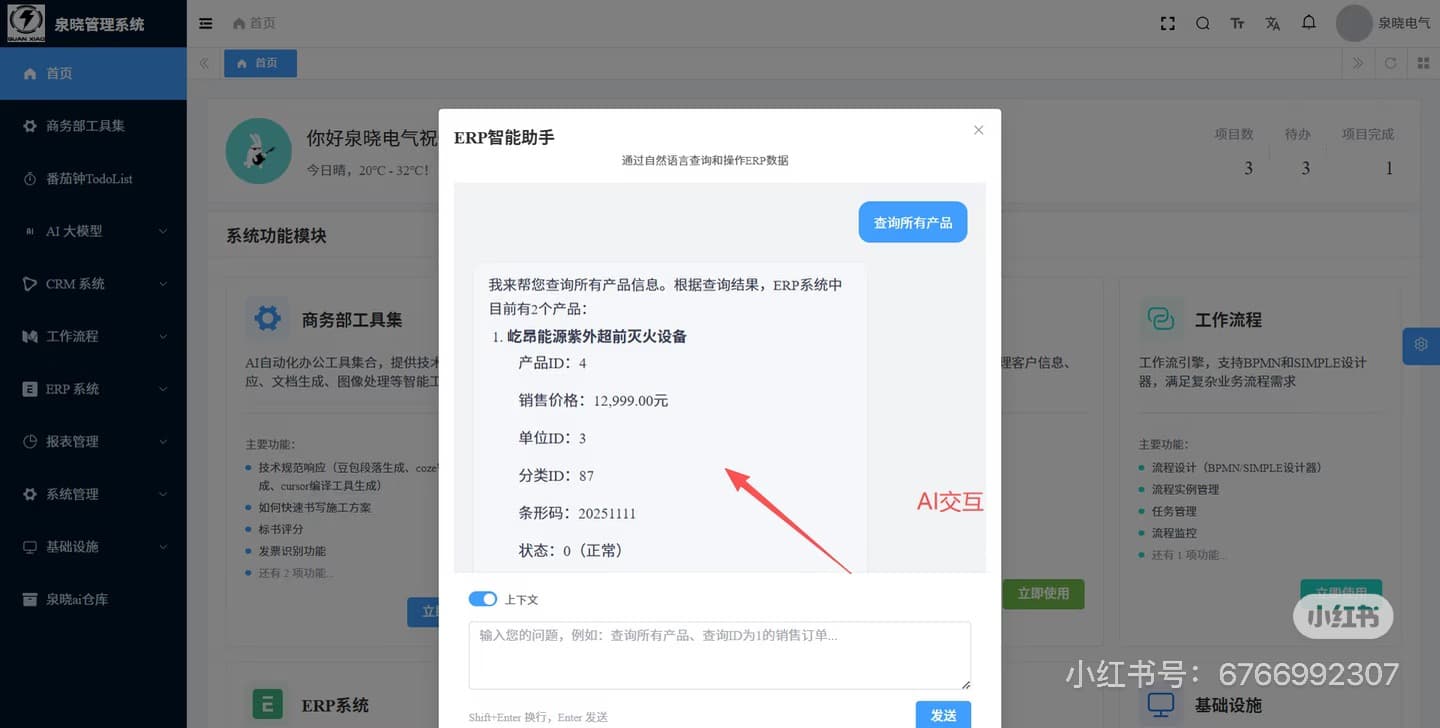The image size is (1440, 728).
Task: Click the 发票识别功能 list item
Action: click(292, 551)
